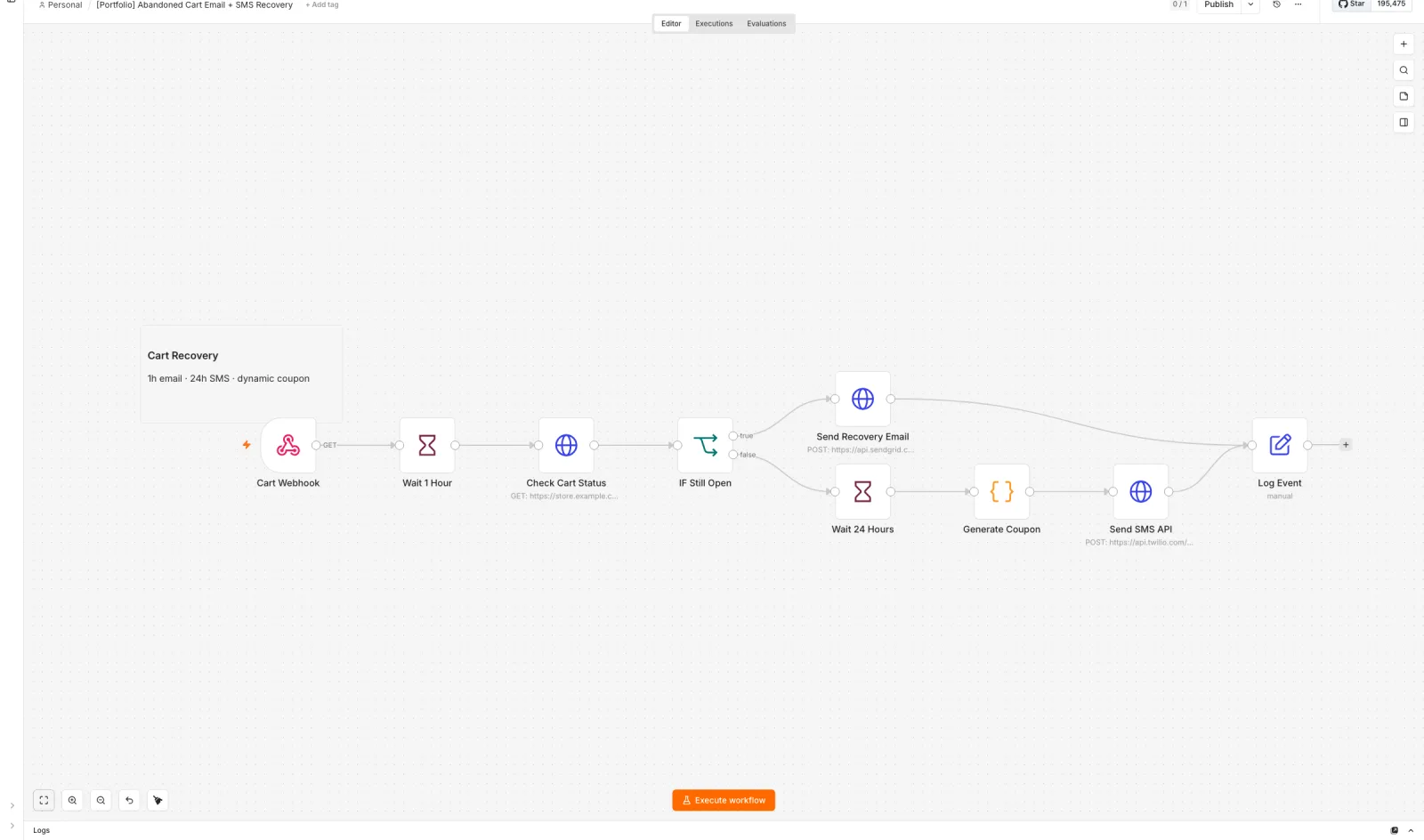Screen dimensions: 1424x840
Task: Add a sticky note to canvas
Action: 1404,96
